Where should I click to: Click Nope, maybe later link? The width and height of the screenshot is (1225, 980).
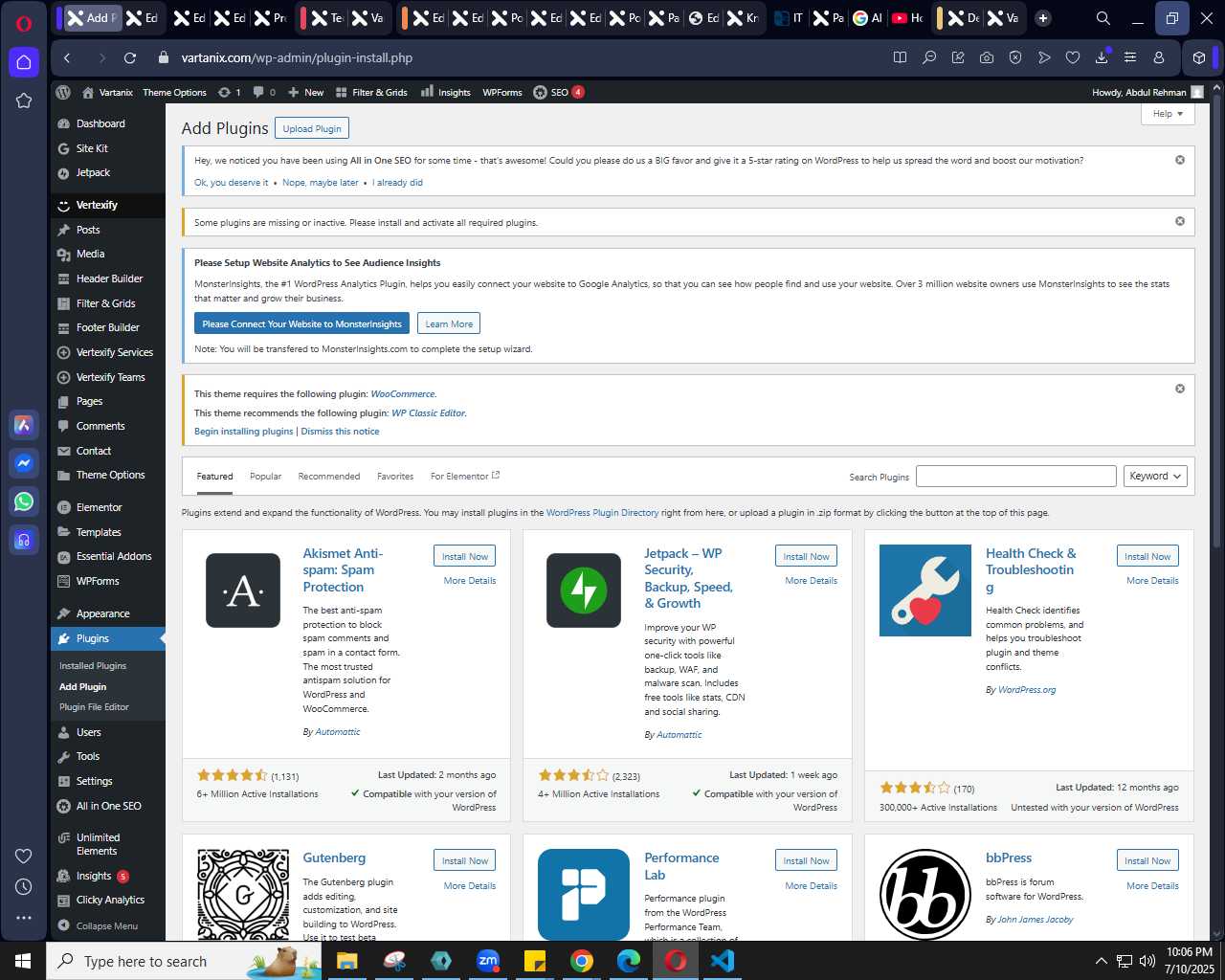click(321, 182)
